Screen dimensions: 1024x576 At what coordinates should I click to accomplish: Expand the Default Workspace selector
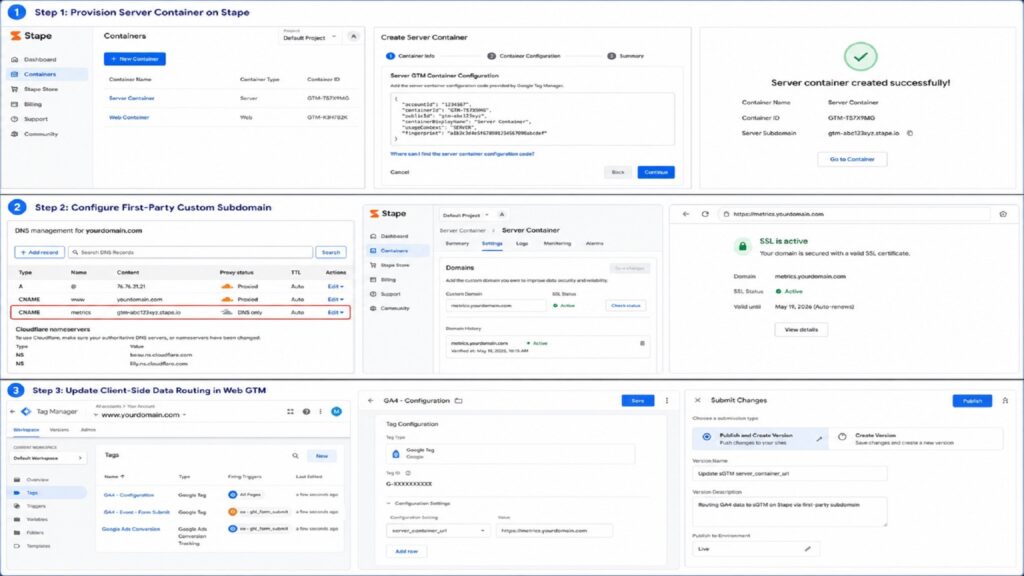[x=48, y=458]
